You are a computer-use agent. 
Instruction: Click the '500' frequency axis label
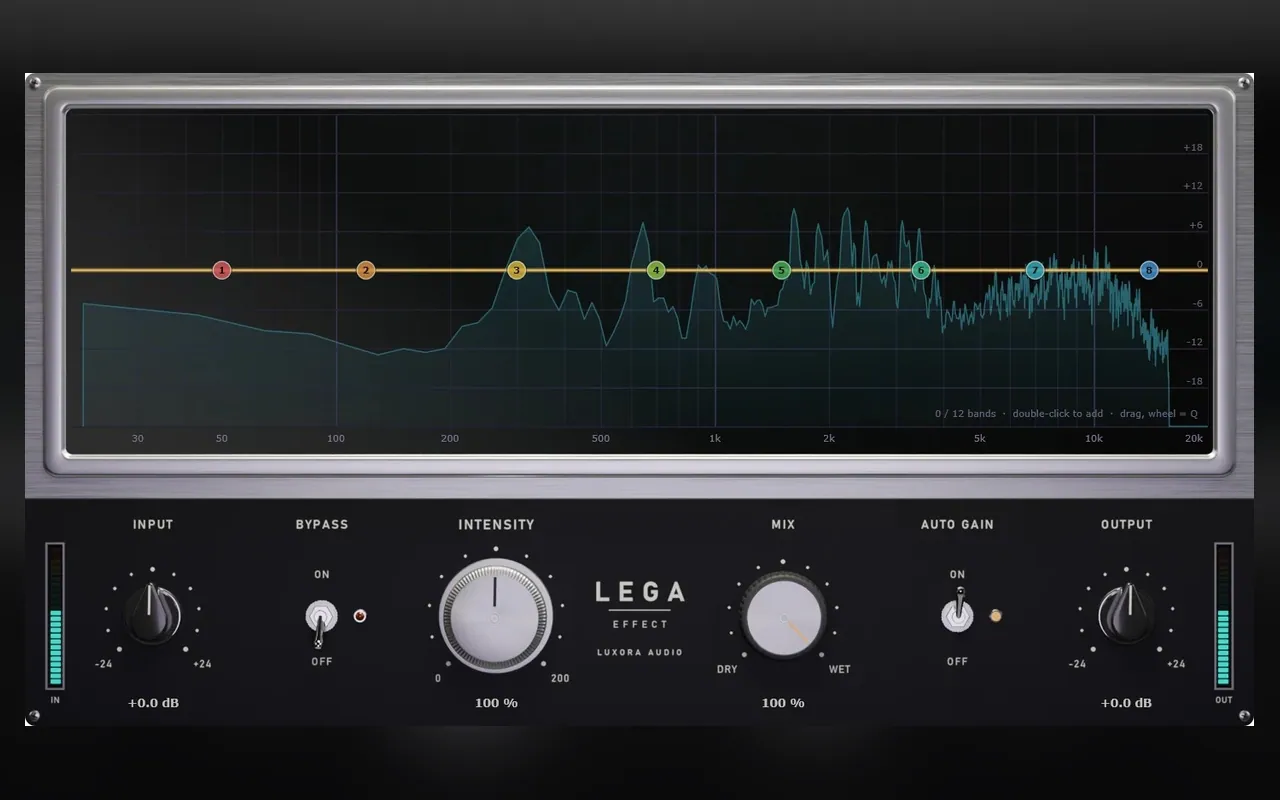pyautogui.click(x=600, y=439)
